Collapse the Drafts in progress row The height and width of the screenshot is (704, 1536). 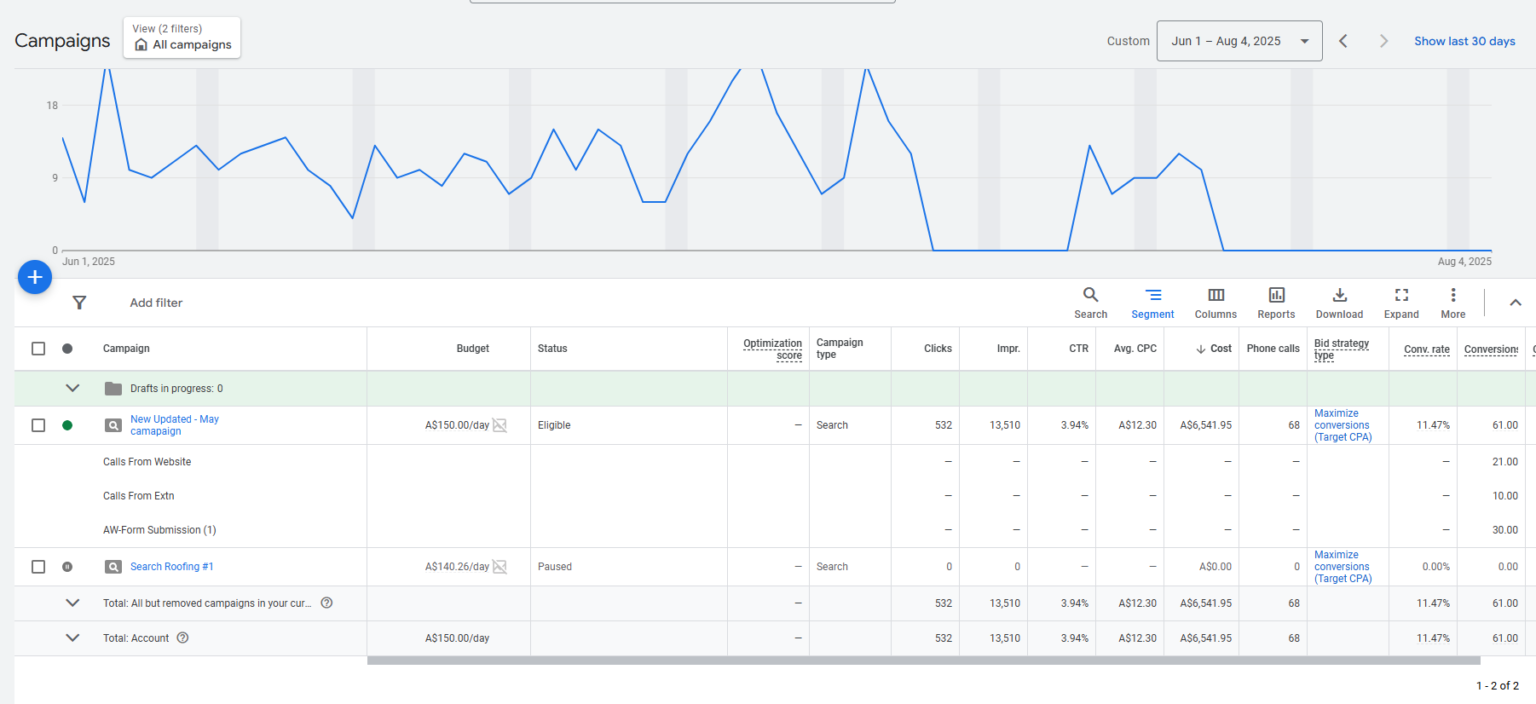[72, 388]
